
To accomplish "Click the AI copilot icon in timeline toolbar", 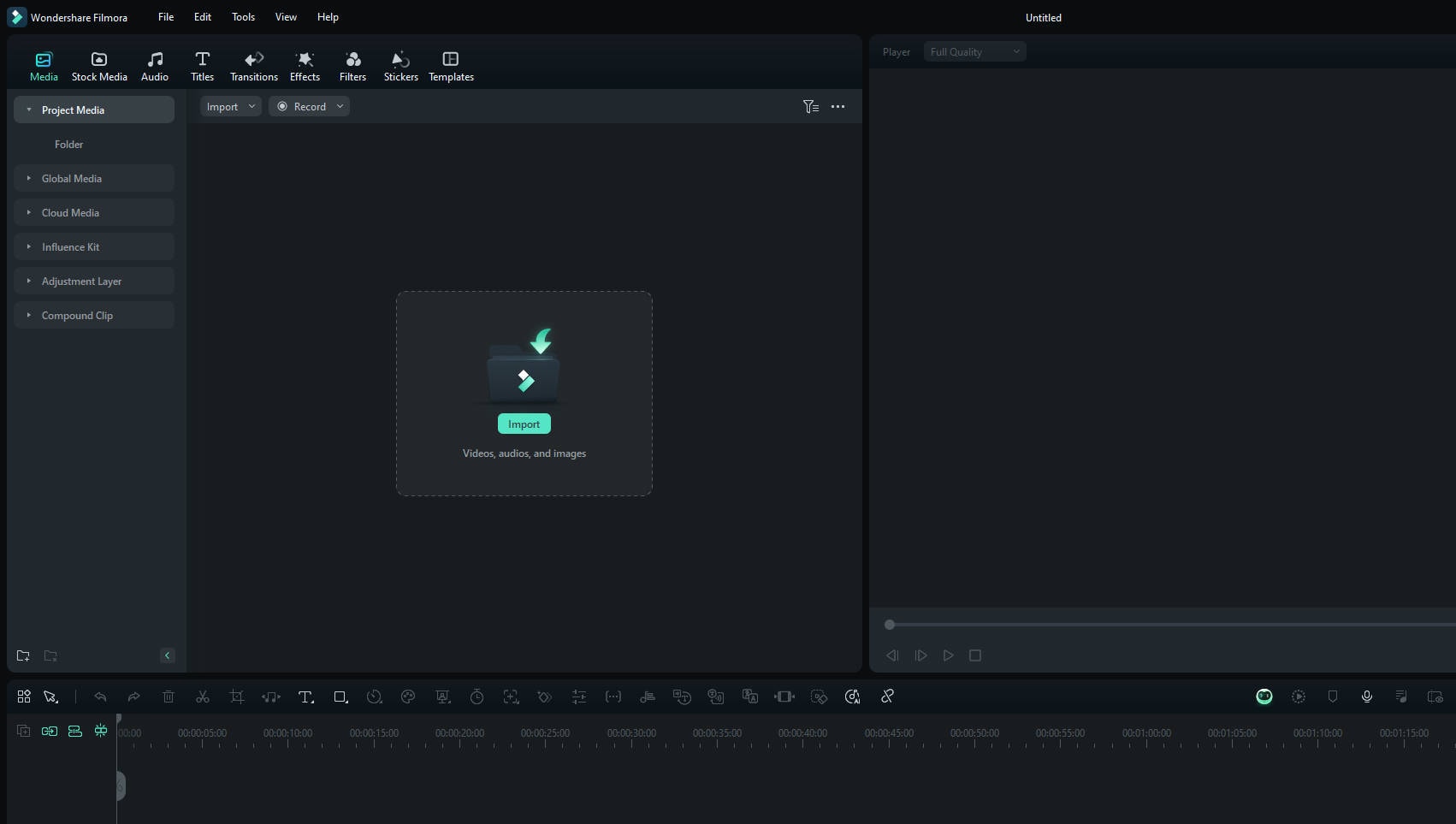I will 852,697.
